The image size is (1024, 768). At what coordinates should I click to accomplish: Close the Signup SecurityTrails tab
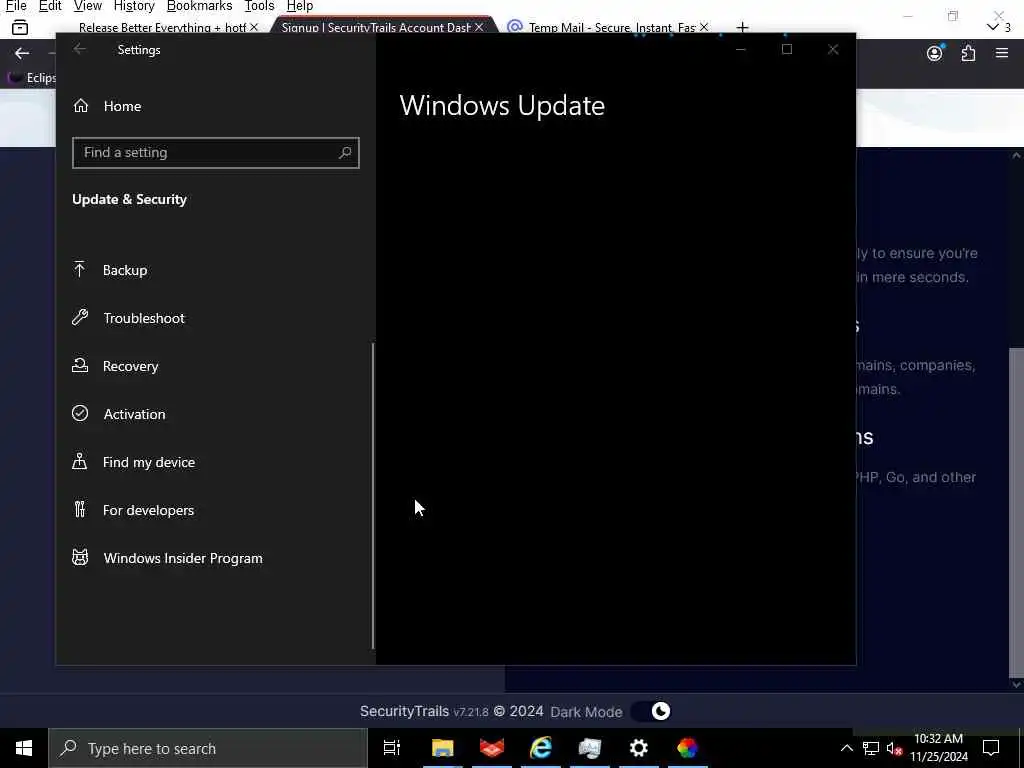[479, 27]
